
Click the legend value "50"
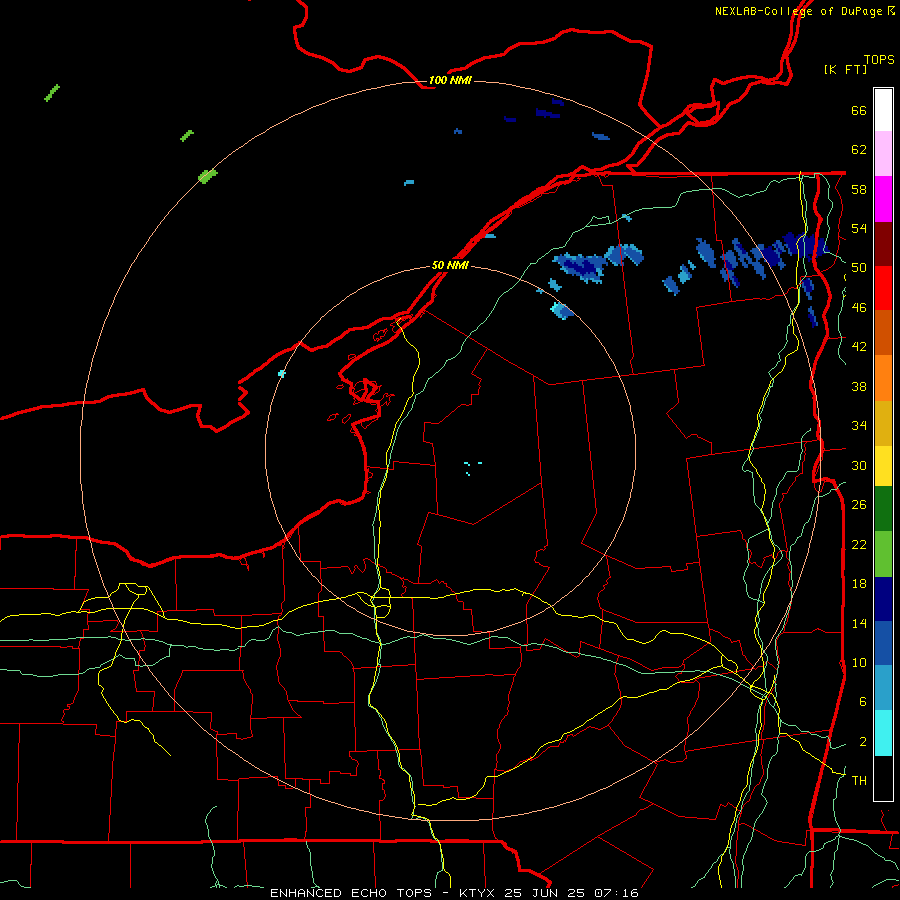(859, 268)
